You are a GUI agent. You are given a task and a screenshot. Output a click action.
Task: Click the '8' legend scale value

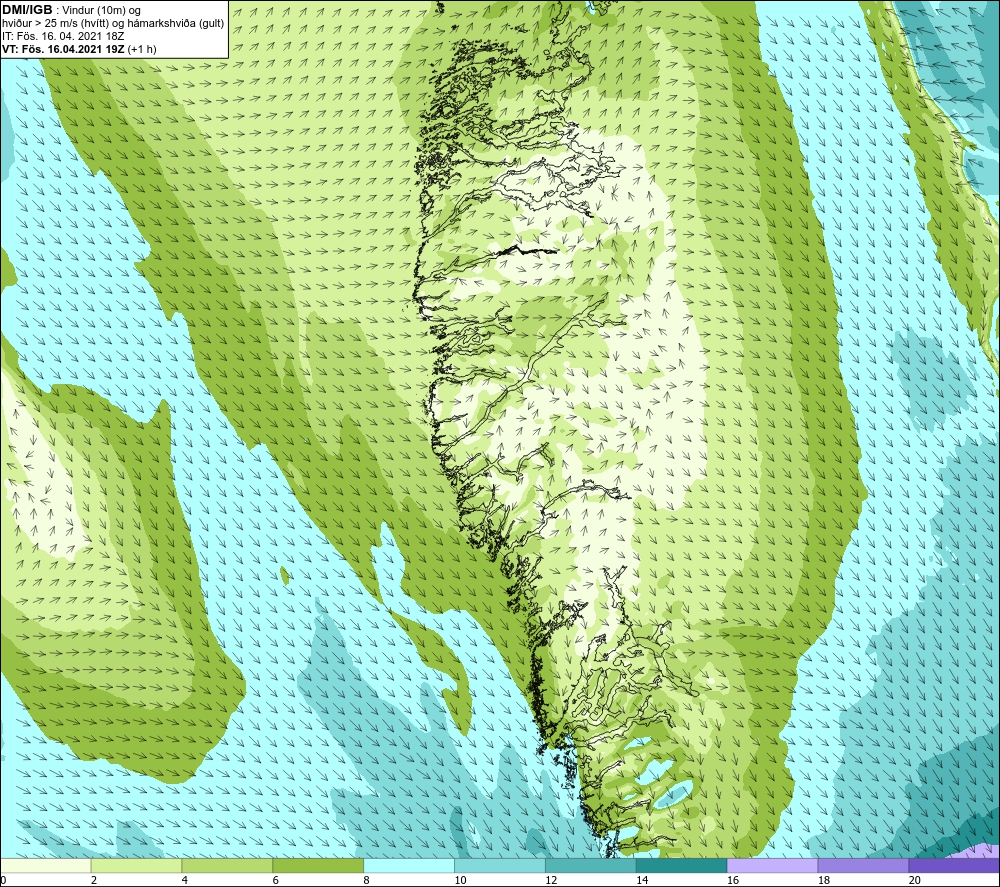367,880
